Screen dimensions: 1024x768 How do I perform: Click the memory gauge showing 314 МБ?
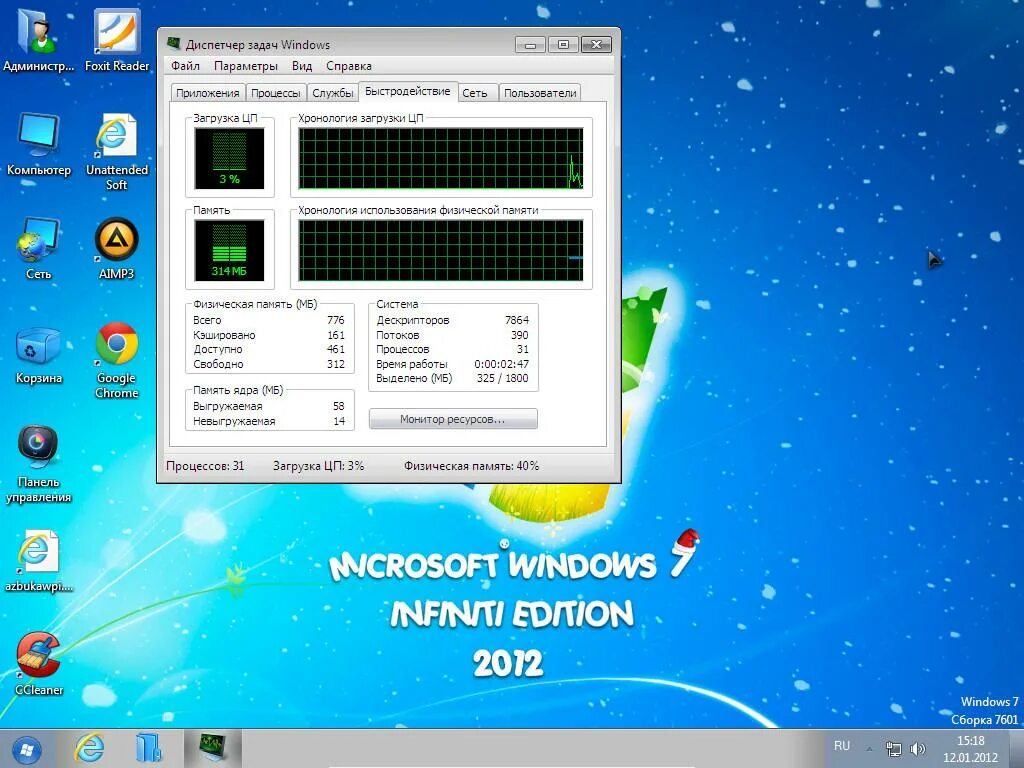click(x=229, y=250)
